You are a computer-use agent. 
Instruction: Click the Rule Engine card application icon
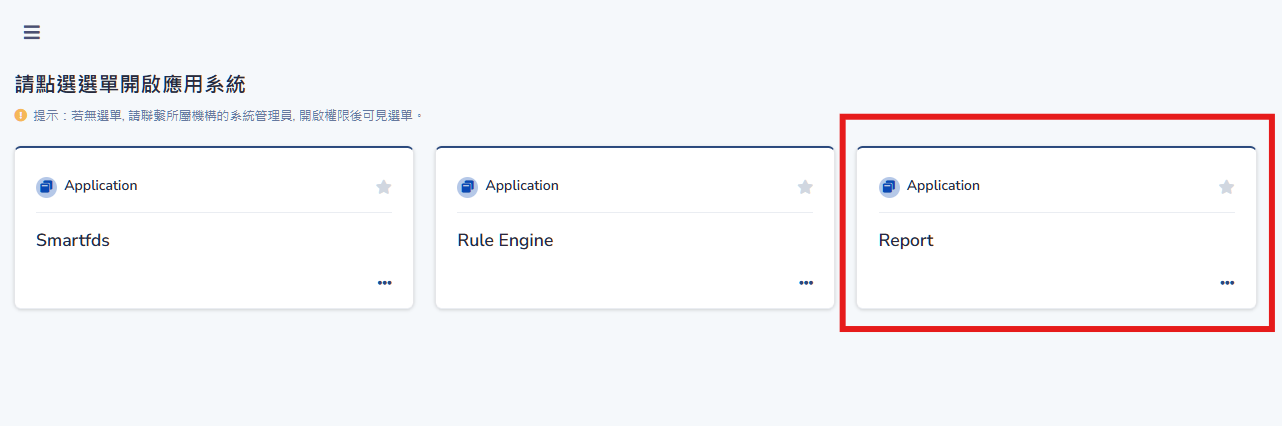467,187
